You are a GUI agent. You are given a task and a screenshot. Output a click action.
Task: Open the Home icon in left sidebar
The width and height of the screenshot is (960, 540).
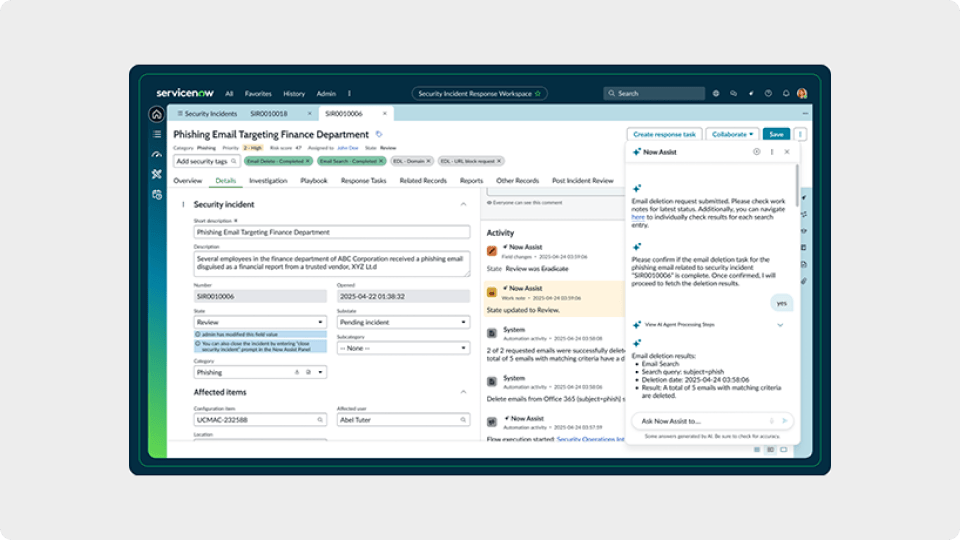(x=156, y=114)
